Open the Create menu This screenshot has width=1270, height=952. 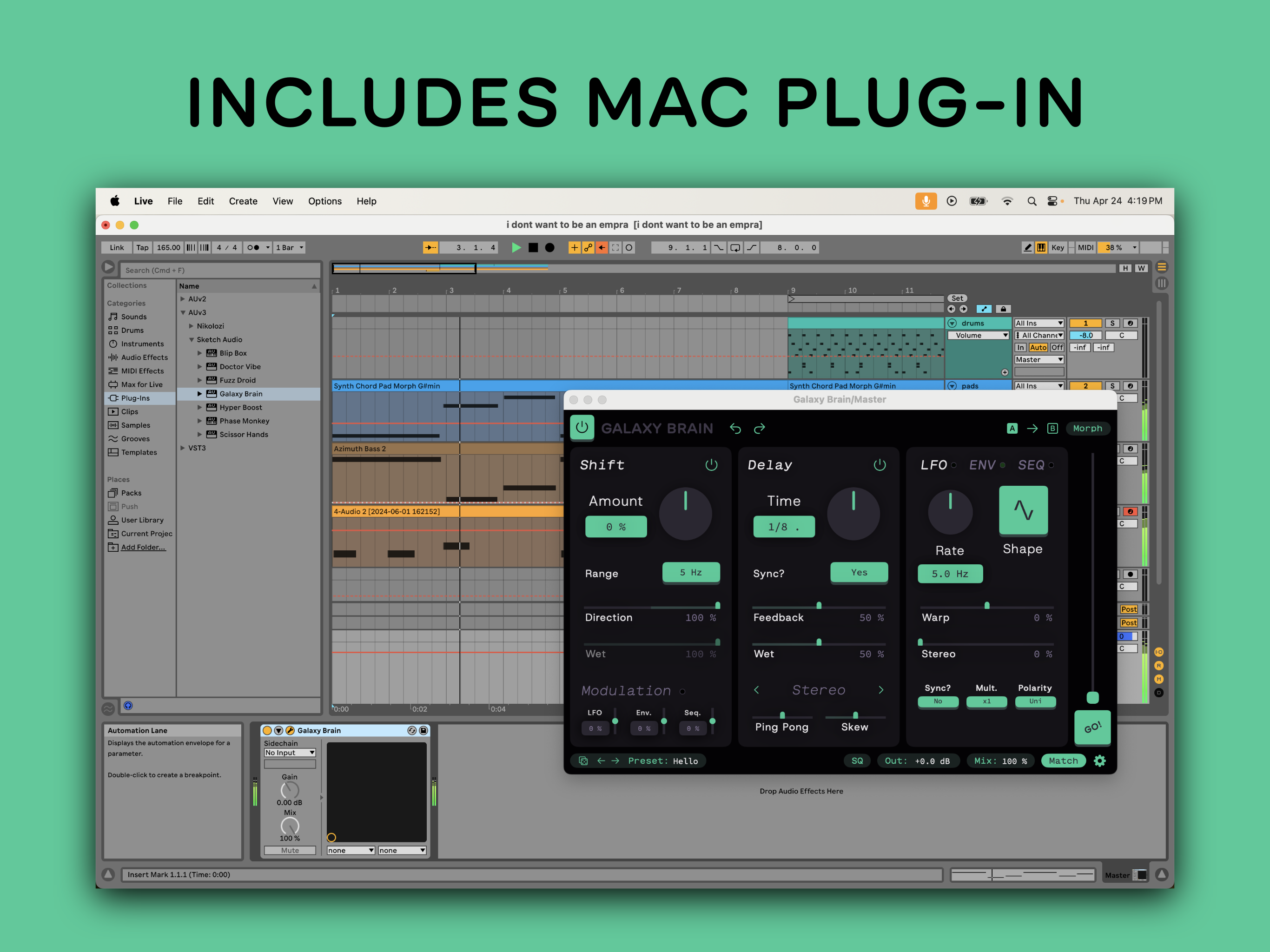point(243,201)
